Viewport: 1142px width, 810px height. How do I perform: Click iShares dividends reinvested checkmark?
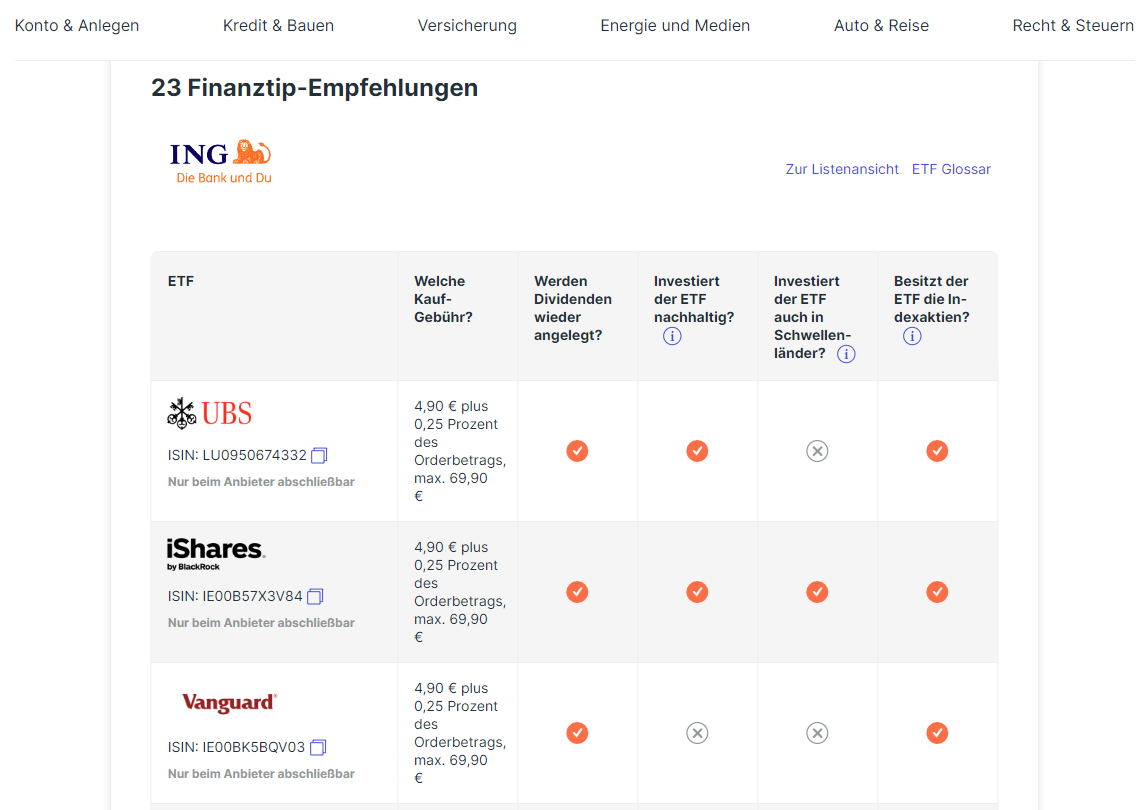(x=577, y=592)
